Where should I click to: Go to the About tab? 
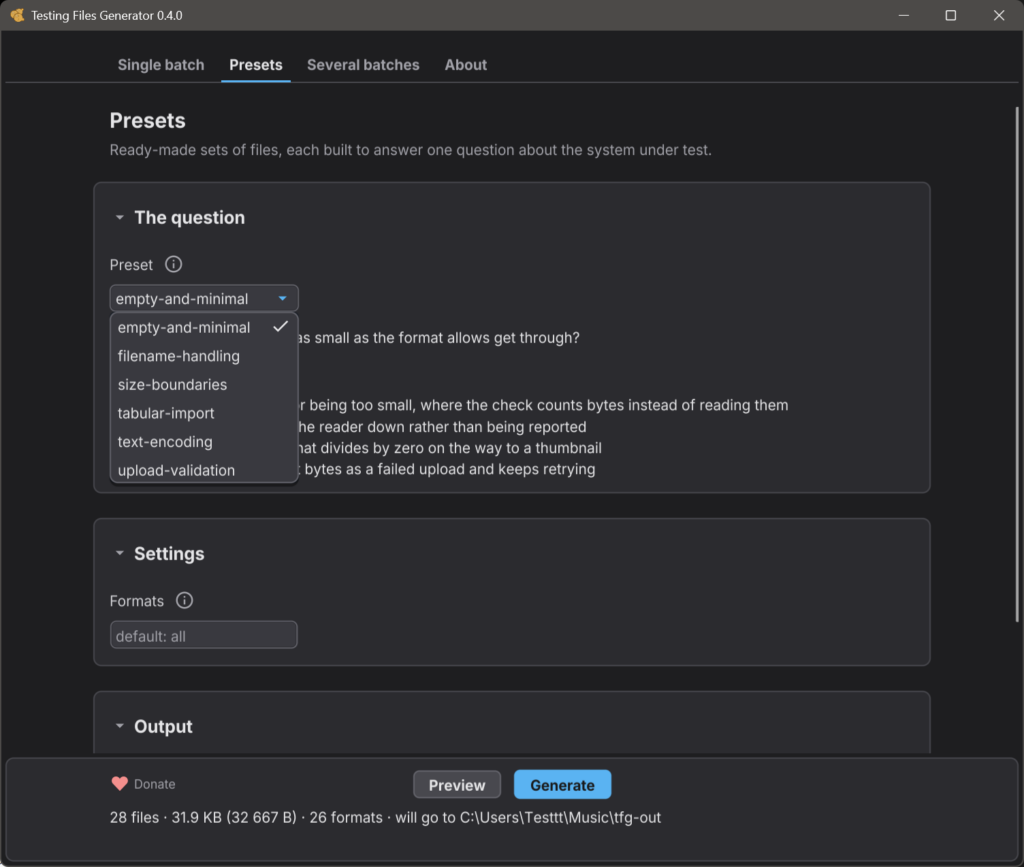click(x=466, y=65)
